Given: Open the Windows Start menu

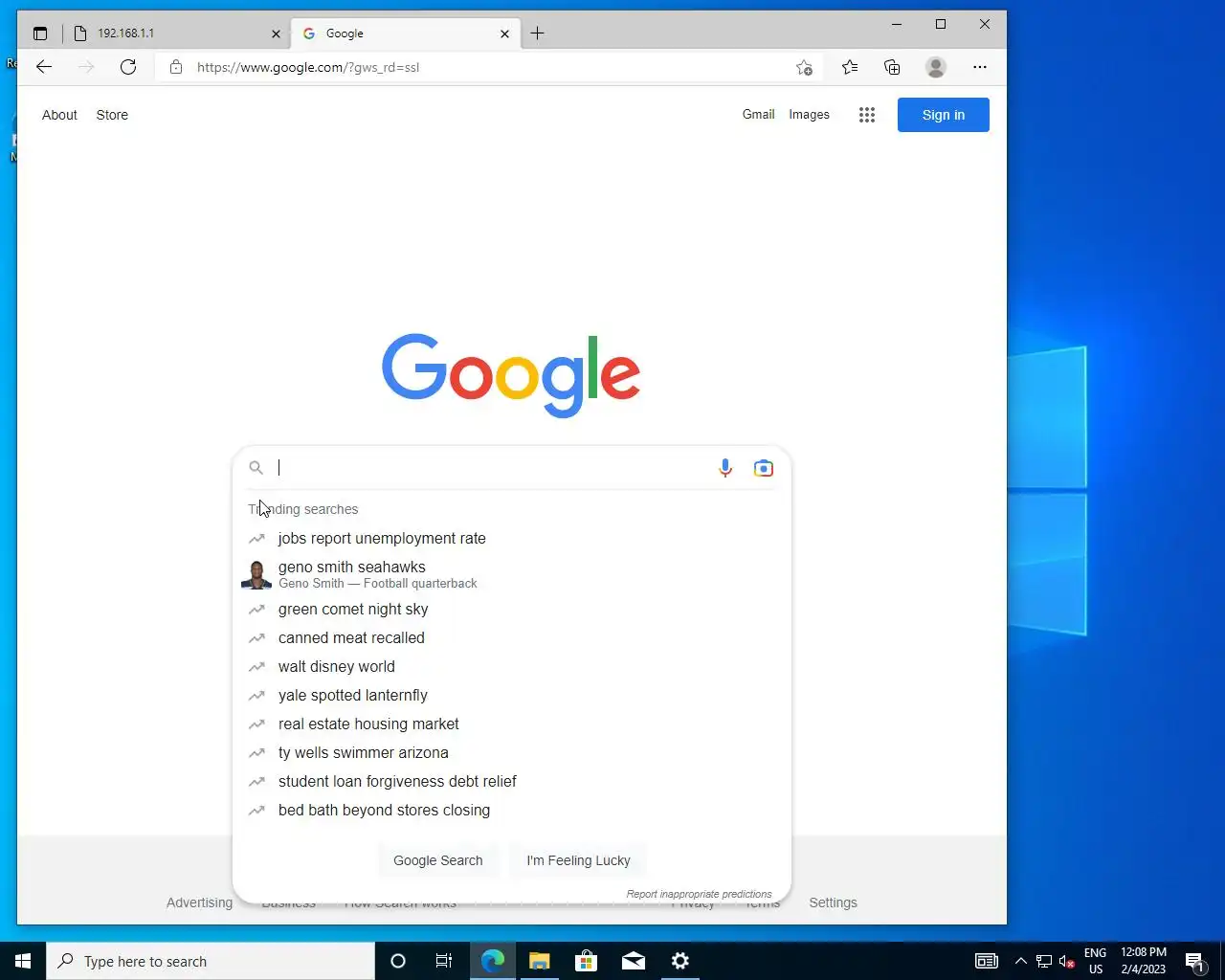Looking at the screenshot, I should (x=23, y=961).
